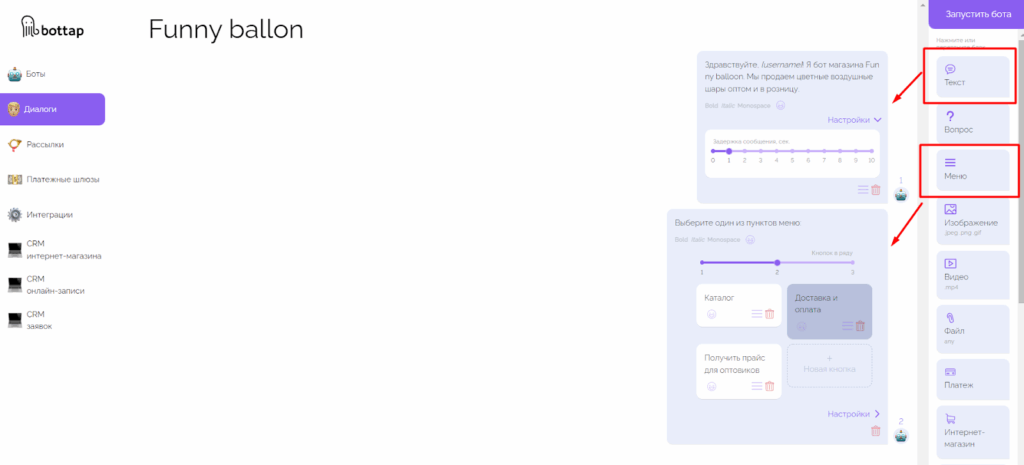Screen dimensions: 1024x465
Task: Set message delay slider to 5 seconds
Action: pyautogui.click(x=792, y=151)
